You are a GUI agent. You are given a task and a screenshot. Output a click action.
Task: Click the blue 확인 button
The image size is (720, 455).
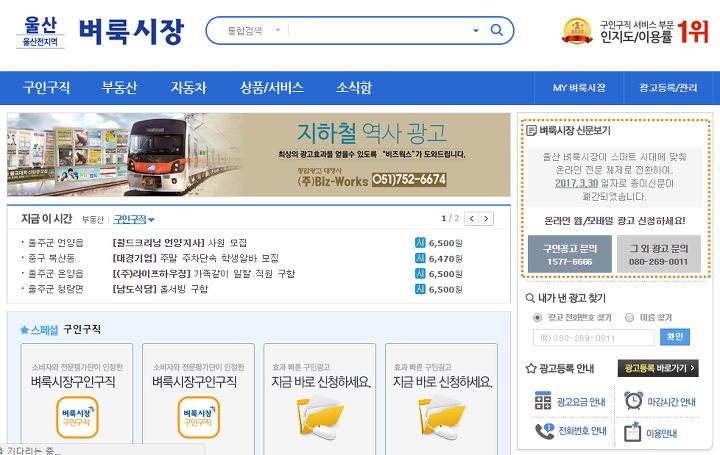coord(675,337)
